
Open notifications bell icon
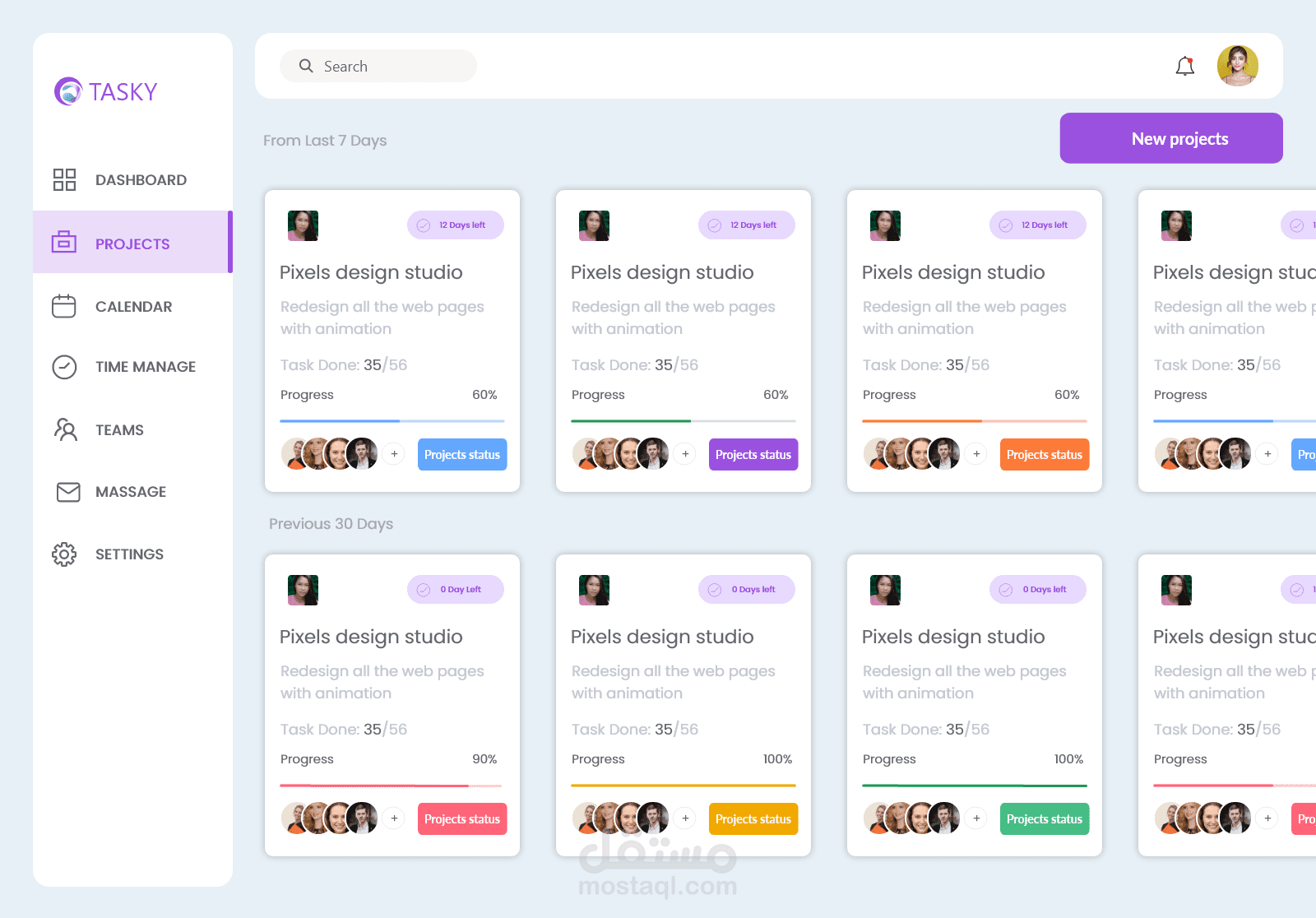tap(1185, 66)
